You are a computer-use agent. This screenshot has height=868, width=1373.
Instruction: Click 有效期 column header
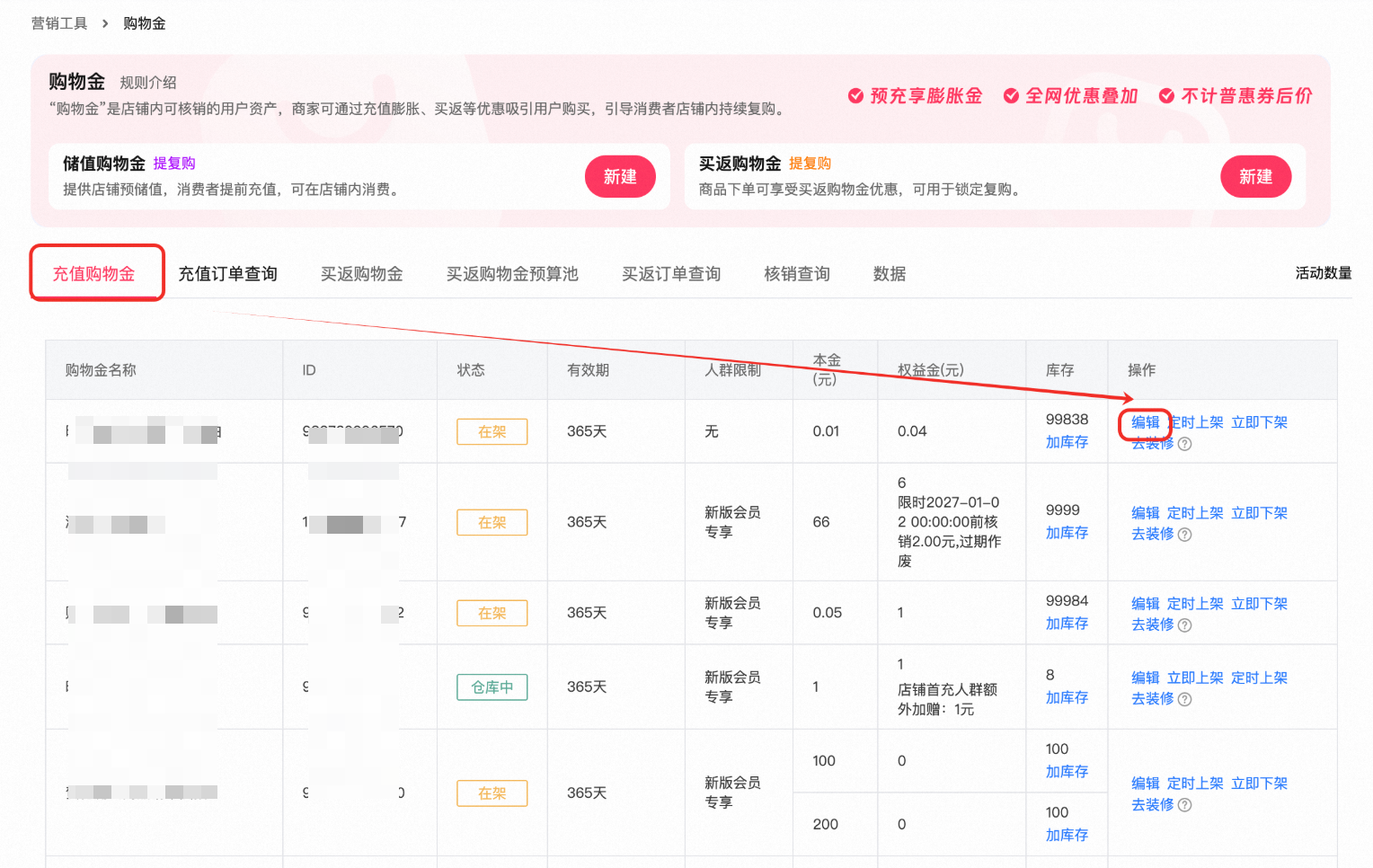[589, 370]
